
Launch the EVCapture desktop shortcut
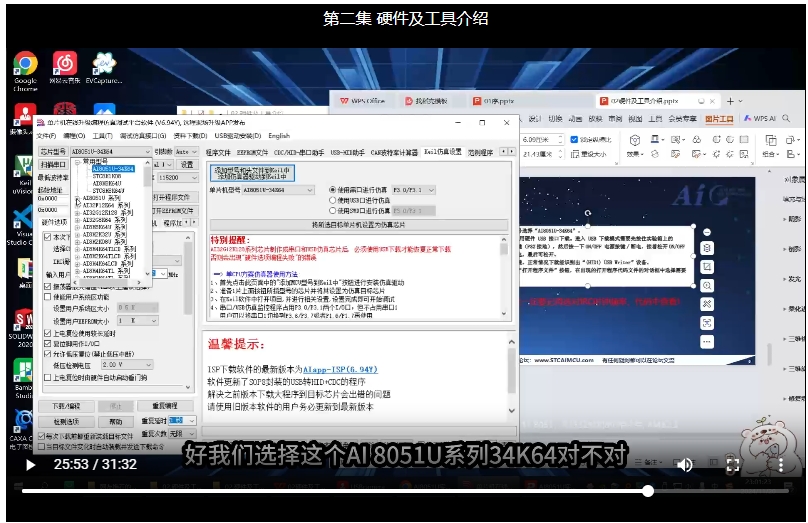[x=104, y=68]
